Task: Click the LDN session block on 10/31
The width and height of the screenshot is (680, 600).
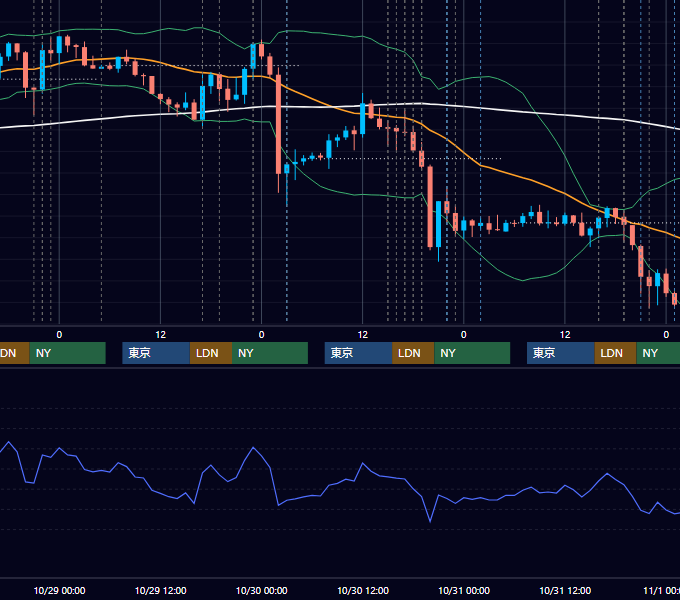Action: (x=615, y=353)
